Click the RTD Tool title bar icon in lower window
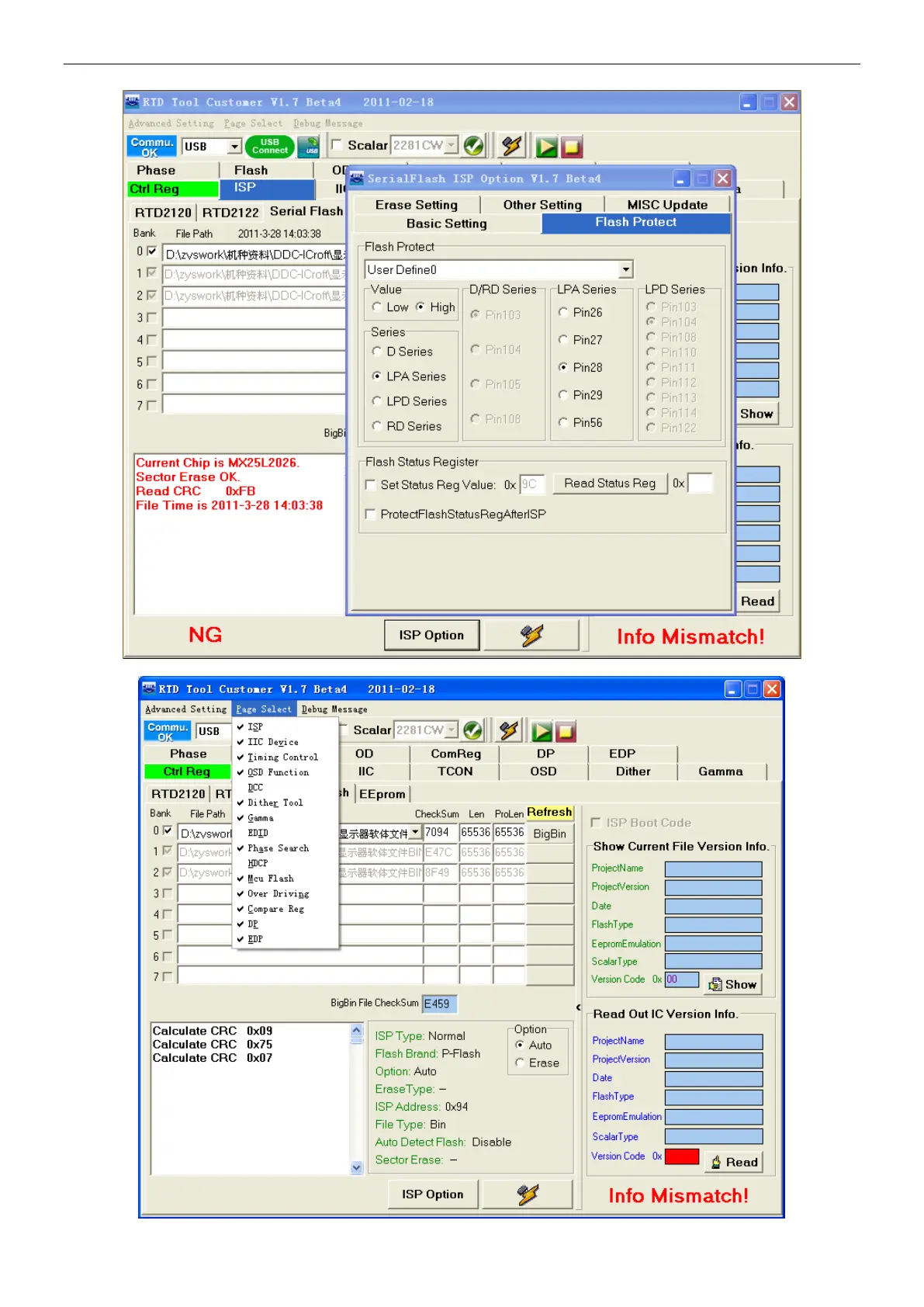 pyautogui.click(x=149, y=688)
